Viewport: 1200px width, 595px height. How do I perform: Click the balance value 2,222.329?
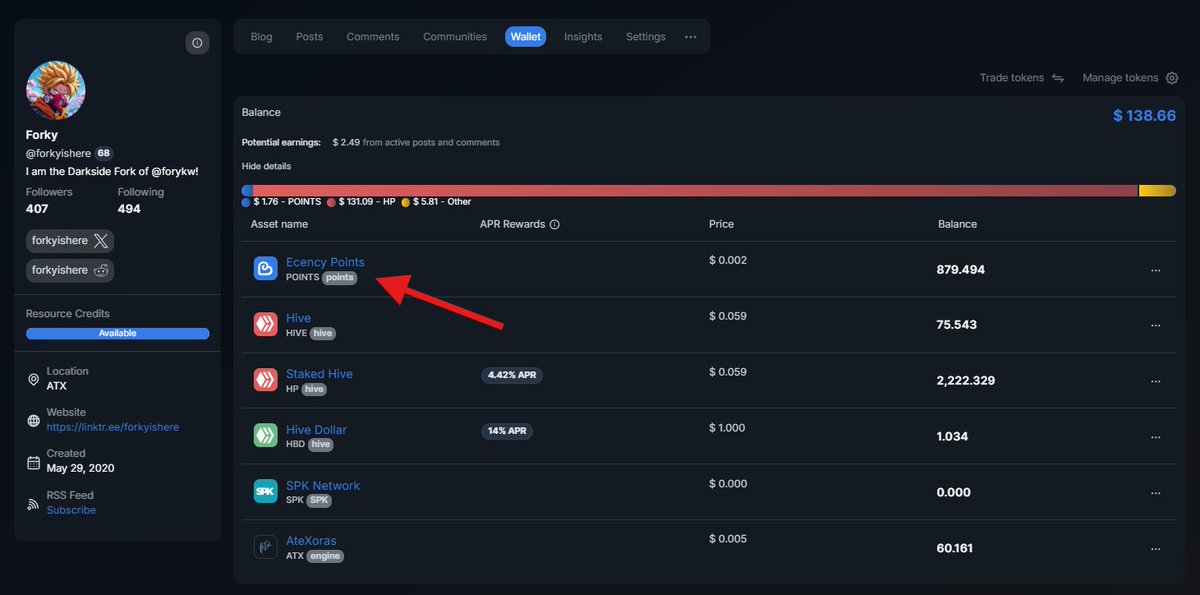pyautogui.click(x=966, y=381)
